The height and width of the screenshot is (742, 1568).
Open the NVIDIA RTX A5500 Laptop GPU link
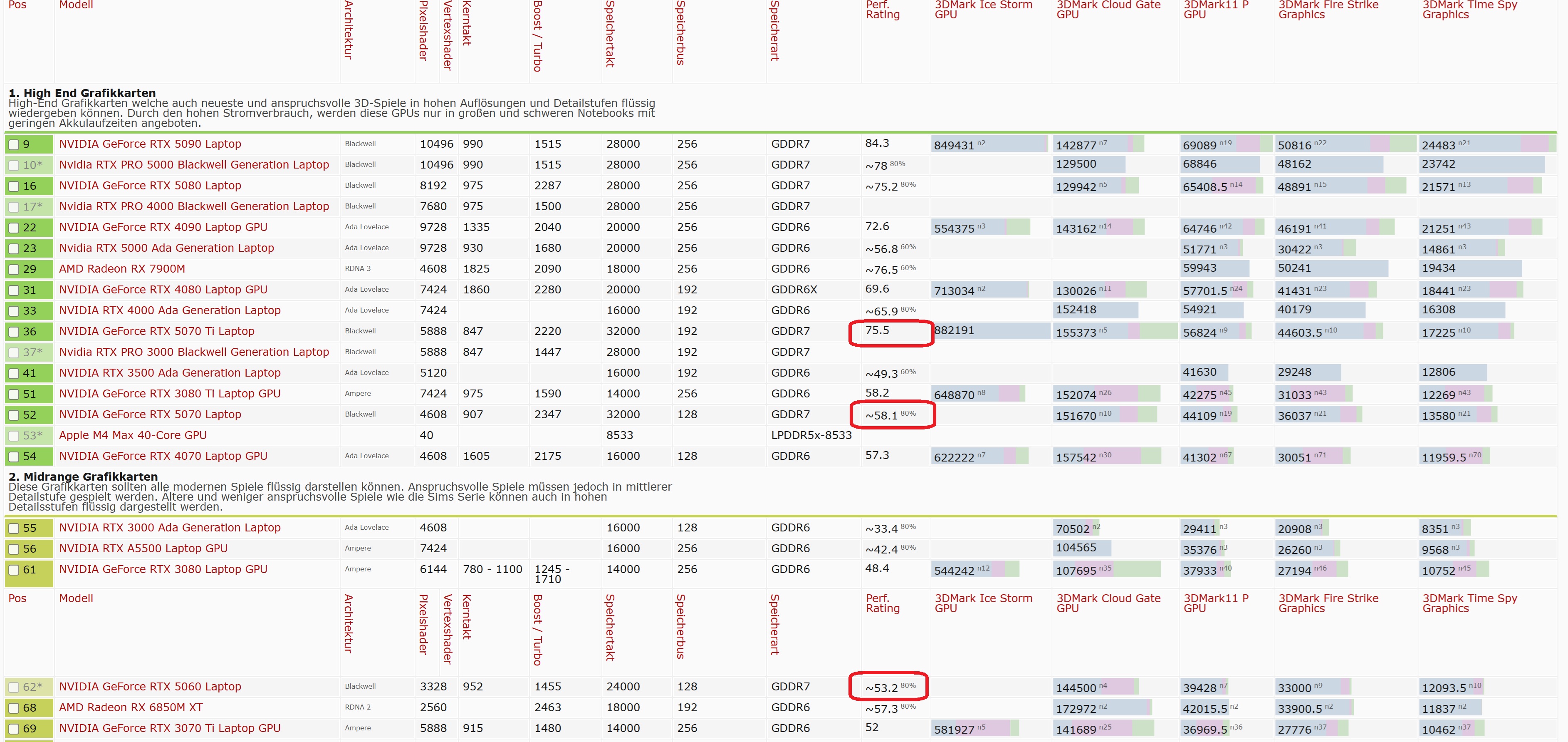(x=143, y=548)
